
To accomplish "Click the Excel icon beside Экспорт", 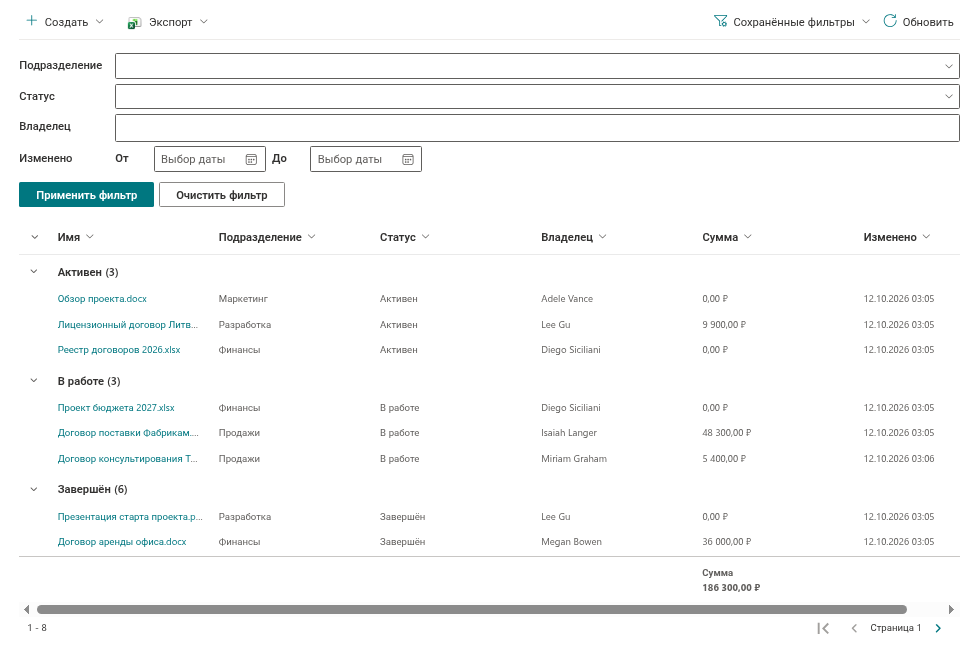I will click(134, 22).
